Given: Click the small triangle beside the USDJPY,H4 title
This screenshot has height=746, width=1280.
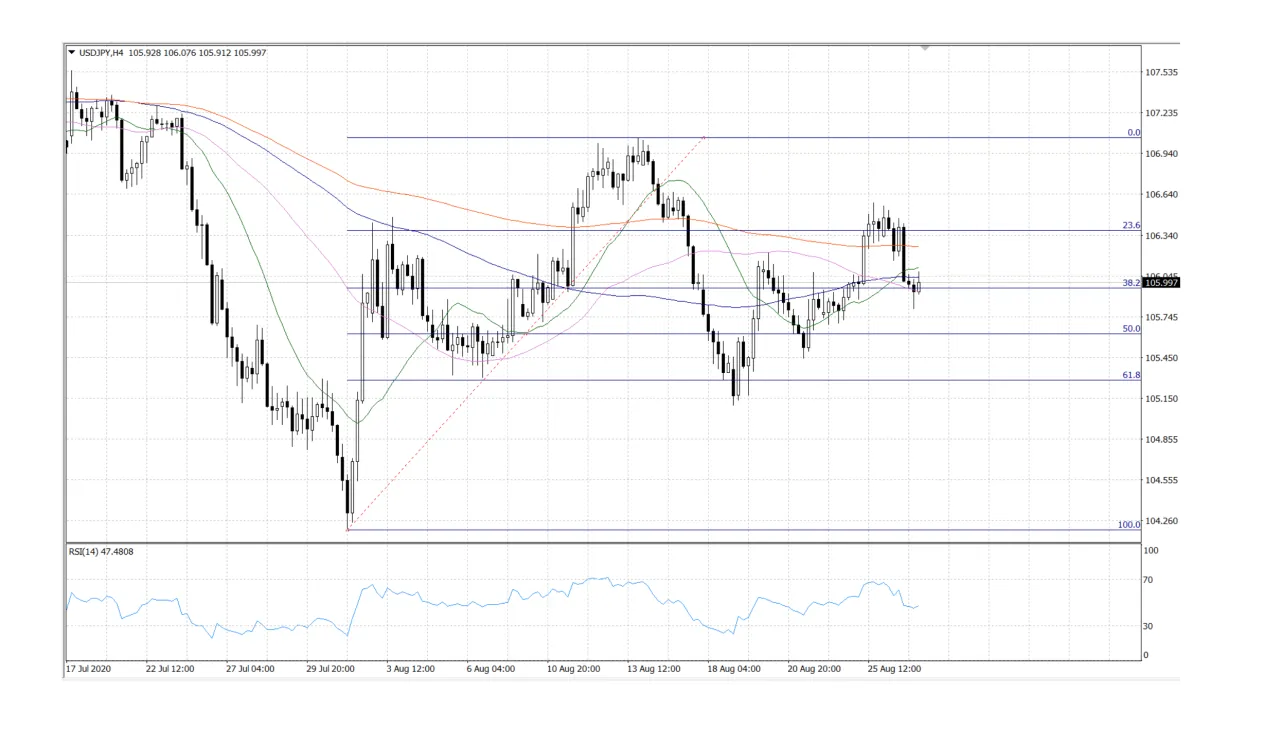Looking at the screenshot, I should tap(71, 52).
